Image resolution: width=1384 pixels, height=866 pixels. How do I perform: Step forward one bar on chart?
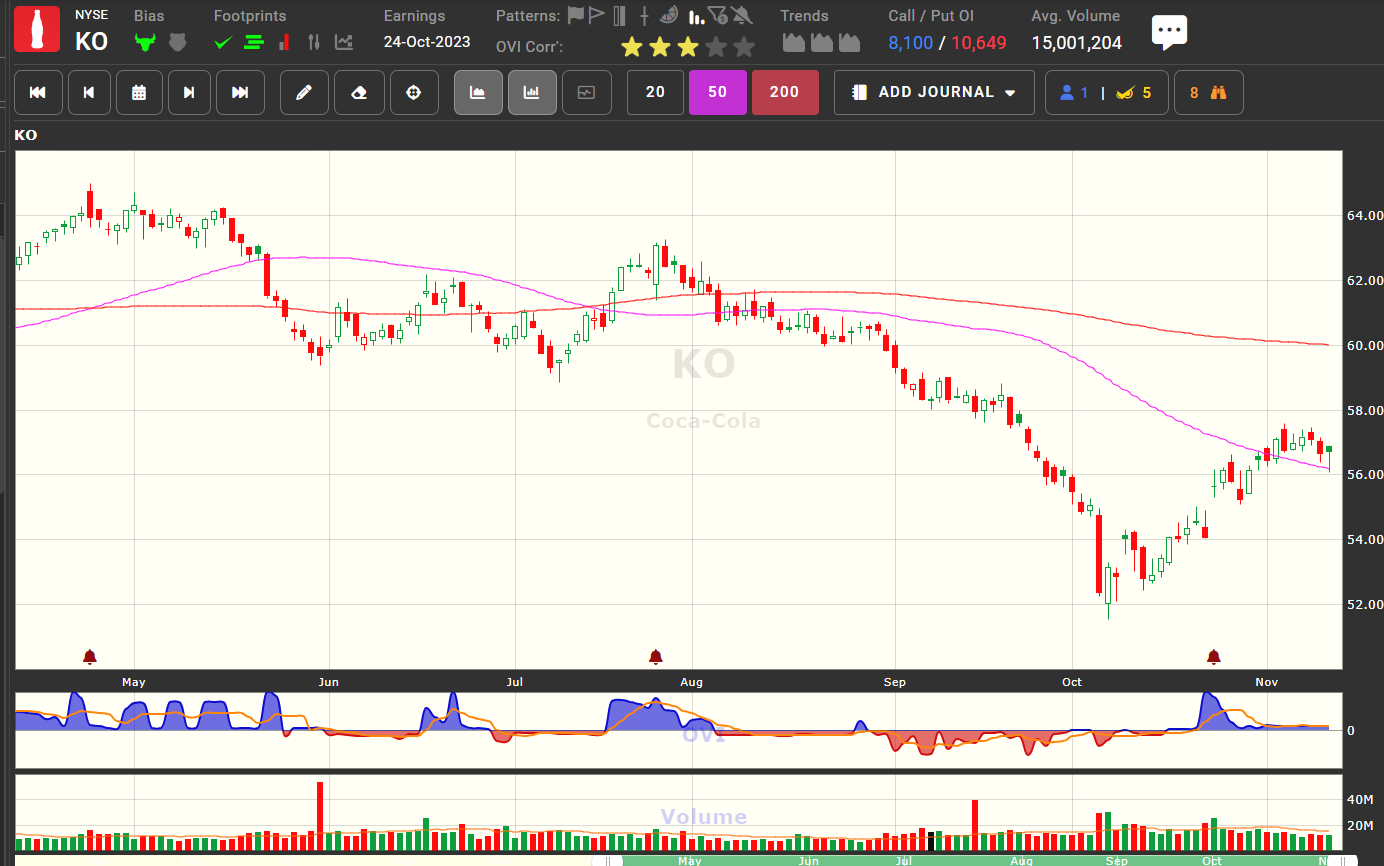tap(189, 93)
